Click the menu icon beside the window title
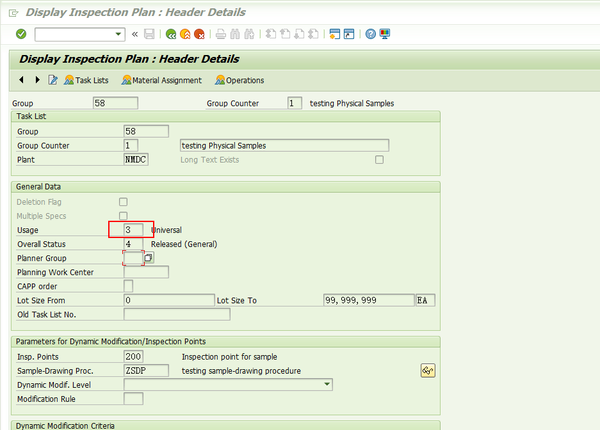The height and width of the screenshot is (430, 600). click(13, 13)
